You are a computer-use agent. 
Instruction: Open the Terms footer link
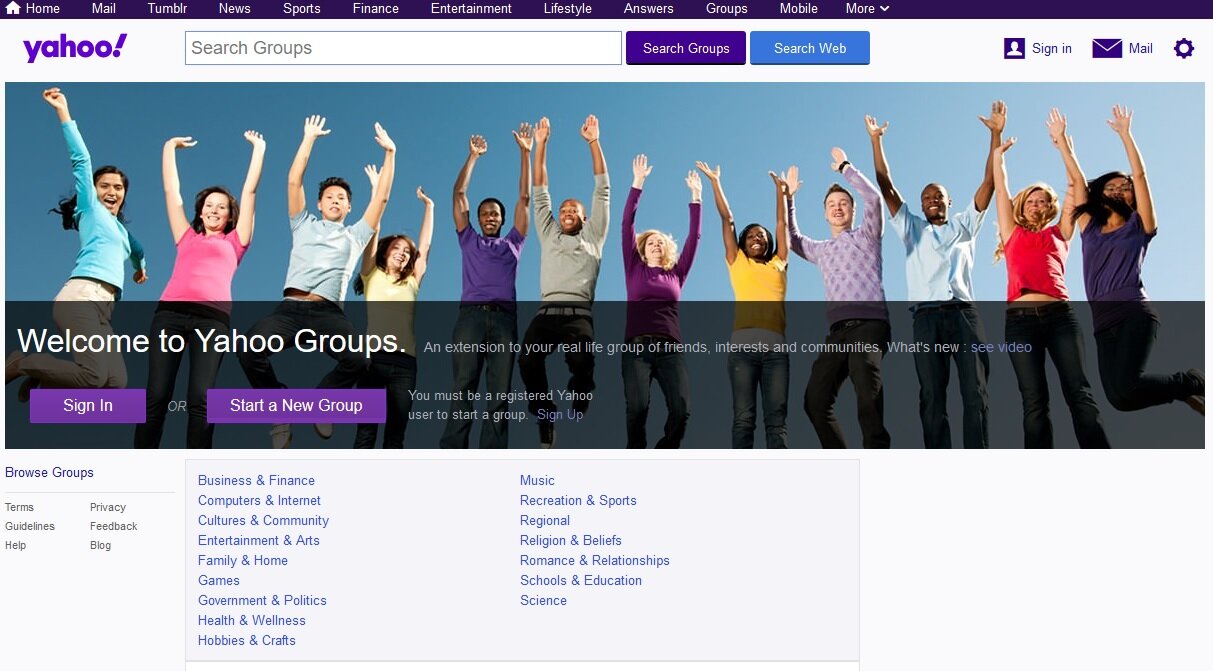pos(19,507)
